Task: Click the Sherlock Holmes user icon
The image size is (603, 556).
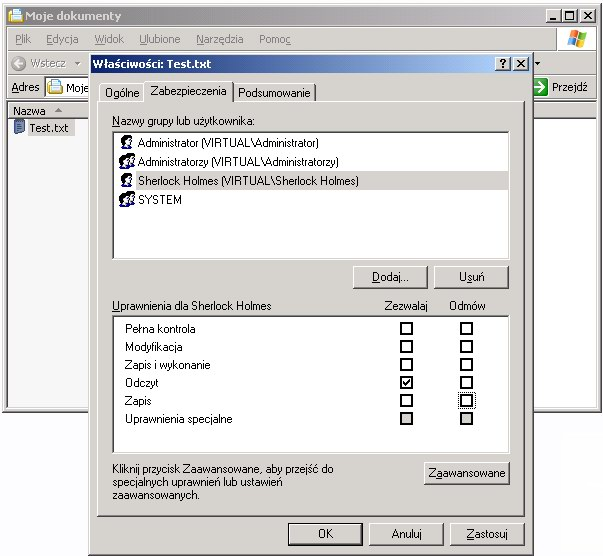Action: tap(127, 181)
